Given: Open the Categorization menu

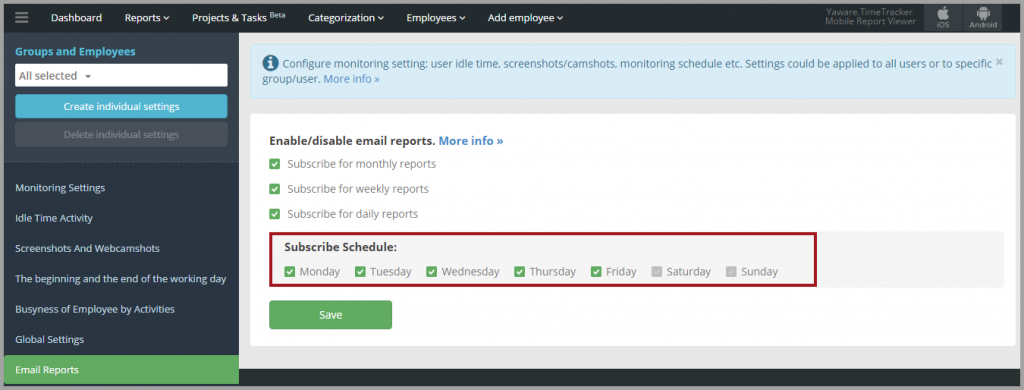Looking at the screenshot, I should coord(346,18).
